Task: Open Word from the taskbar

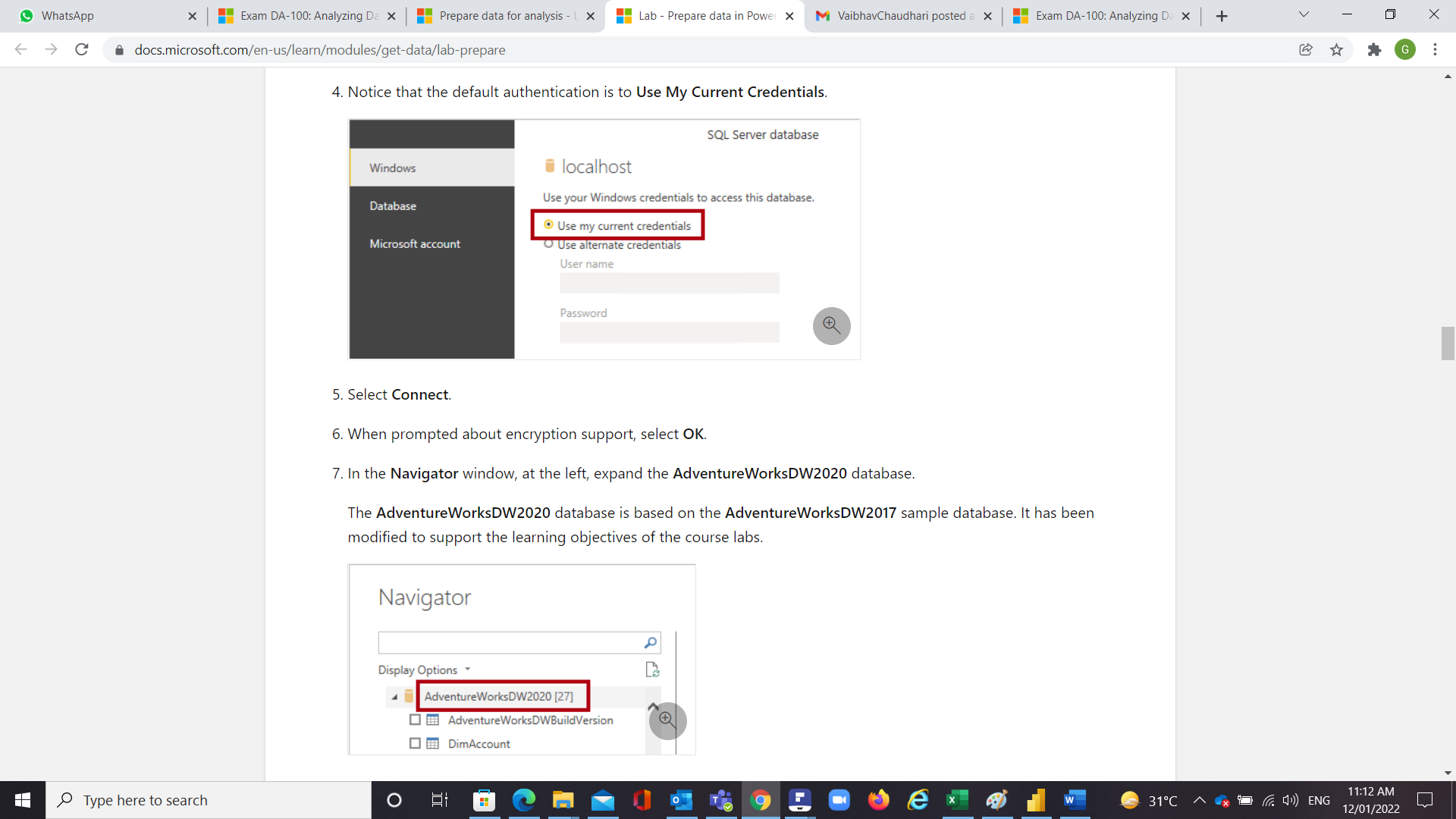Action: [1075, 800]
